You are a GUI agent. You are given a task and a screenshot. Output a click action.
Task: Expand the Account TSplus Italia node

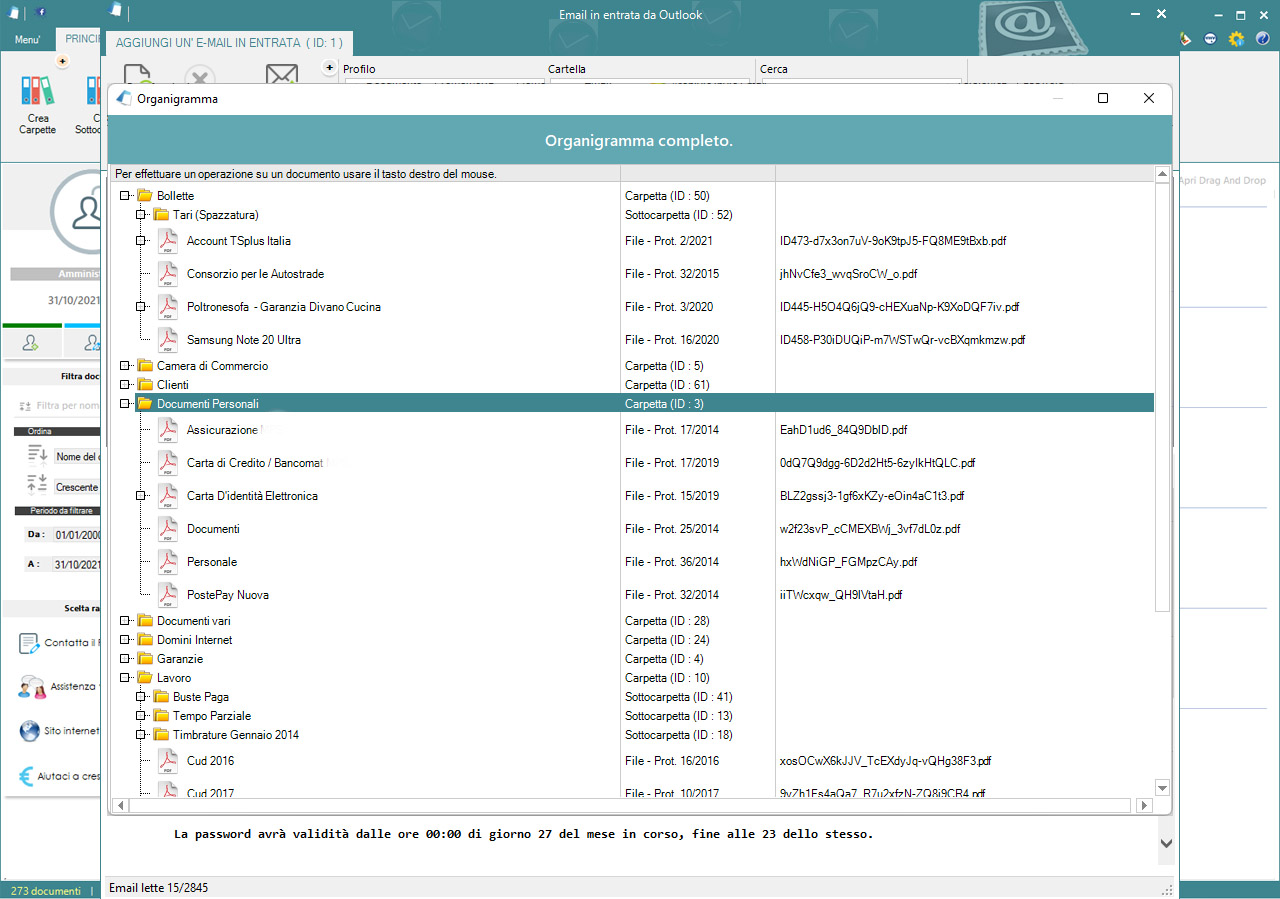[x=141, y=241]
